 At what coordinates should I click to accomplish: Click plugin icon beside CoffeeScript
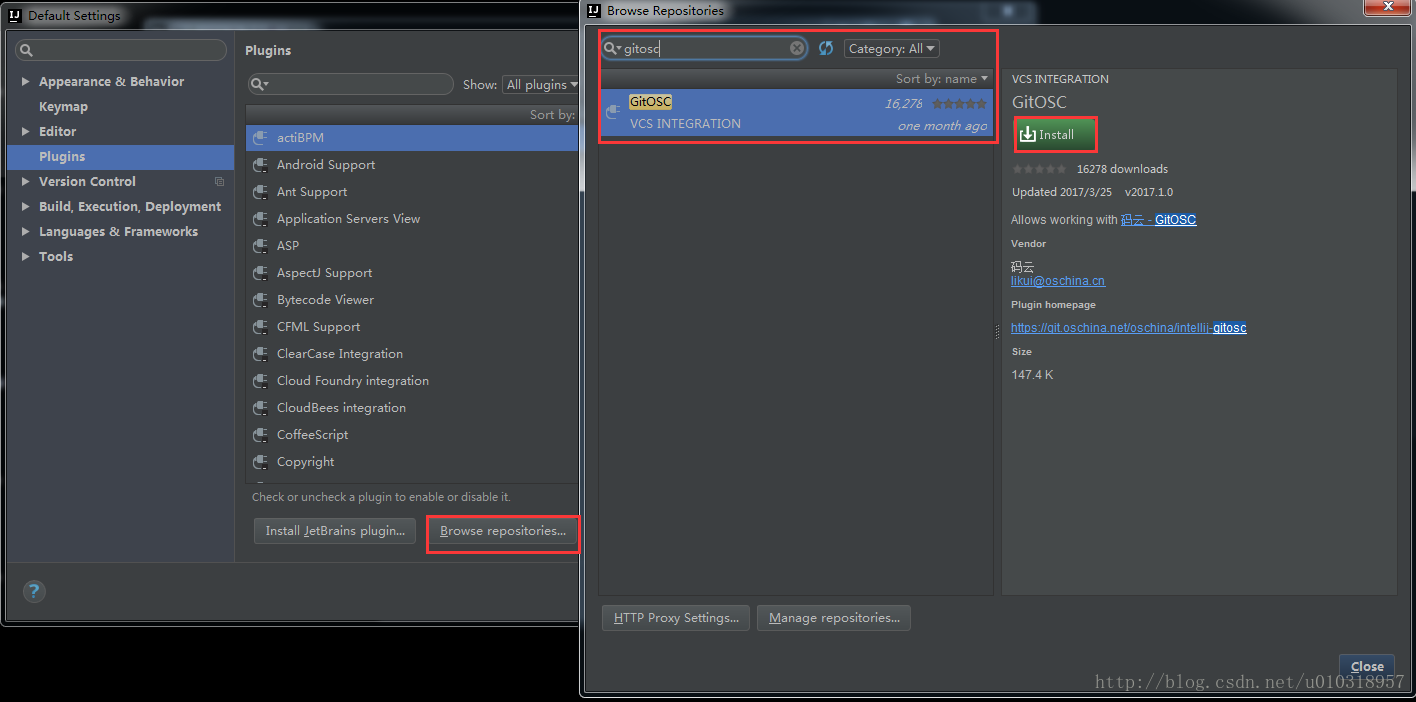point(260,435)
